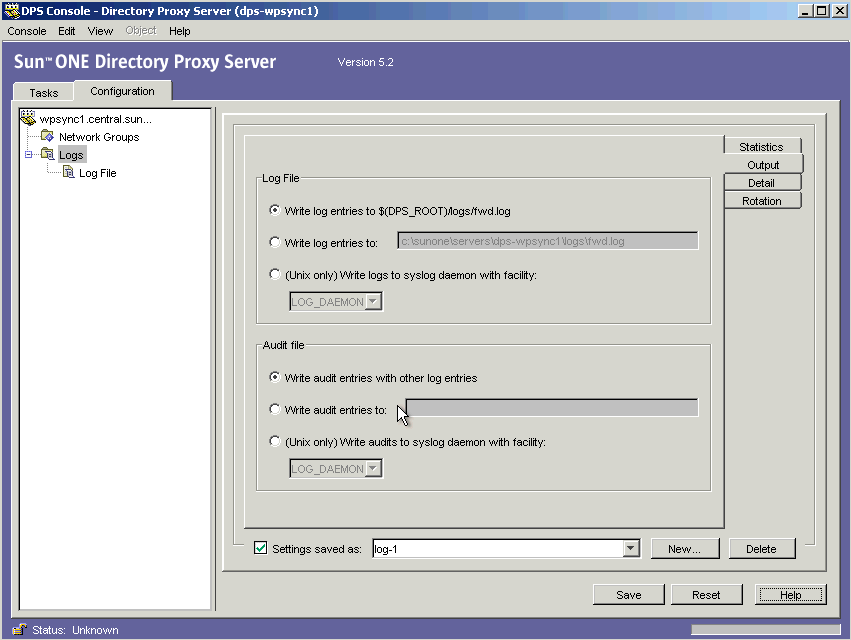
Task: Switch to the Tasks tab
Action: 42,92
